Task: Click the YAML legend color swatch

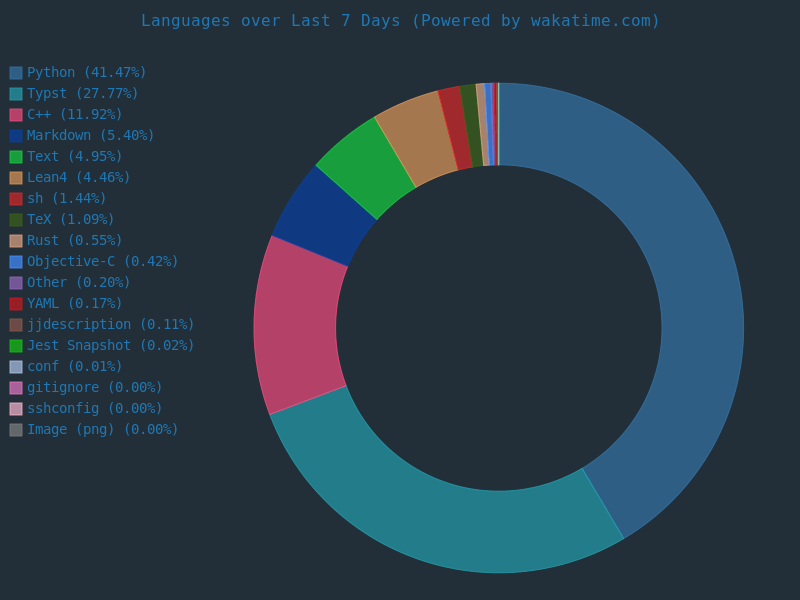Action: [x=16, y=304]
